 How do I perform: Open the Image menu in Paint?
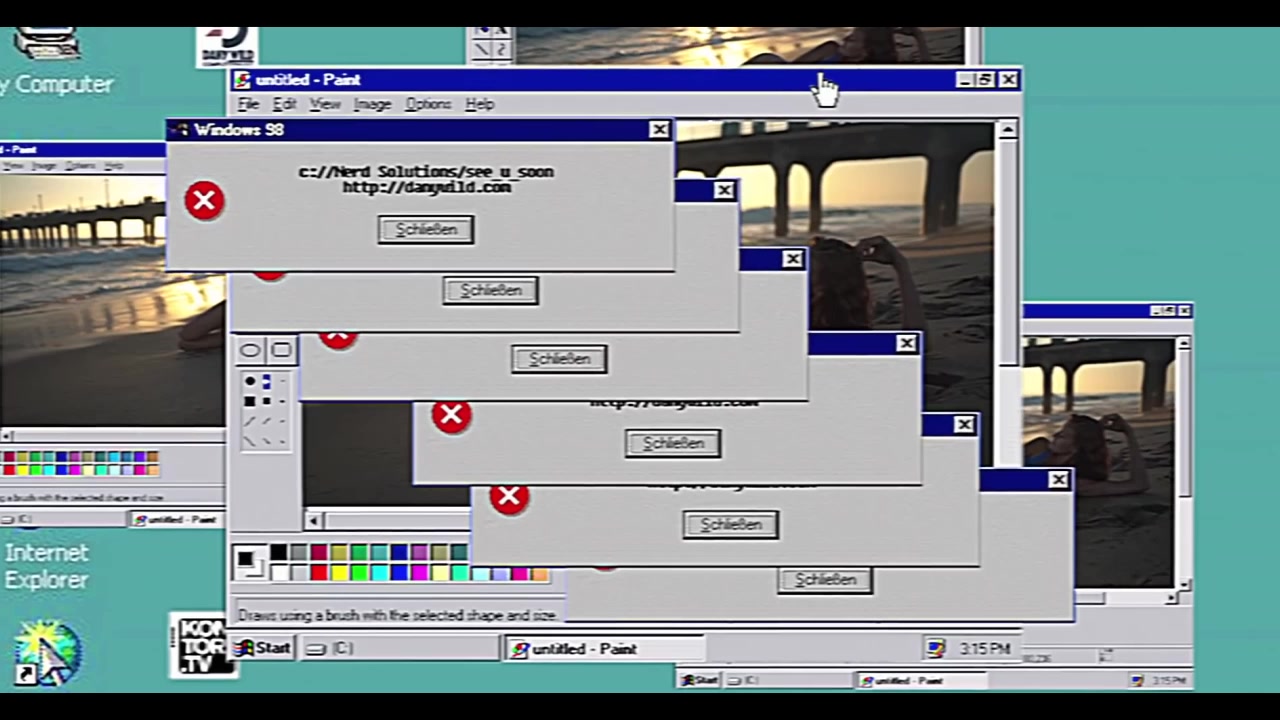tap(372, 104)
